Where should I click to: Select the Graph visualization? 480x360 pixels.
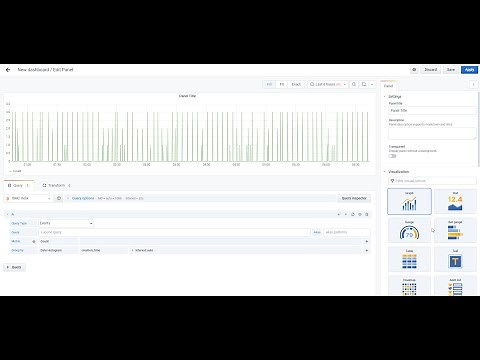coord(409,201)
